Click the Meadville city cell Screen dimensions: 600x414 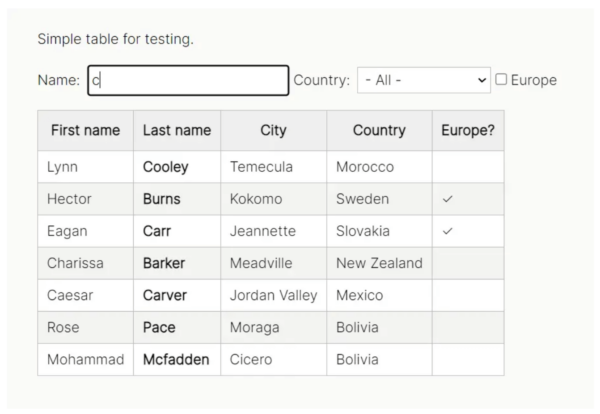tap(273, 263)
